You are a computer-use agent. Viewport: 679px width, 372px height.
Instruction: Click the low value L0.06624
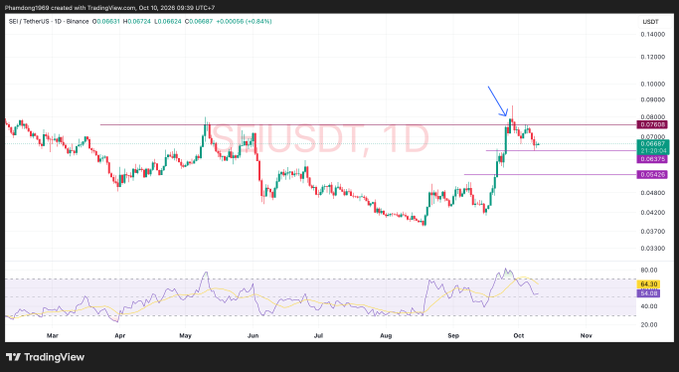coord(168,21)
